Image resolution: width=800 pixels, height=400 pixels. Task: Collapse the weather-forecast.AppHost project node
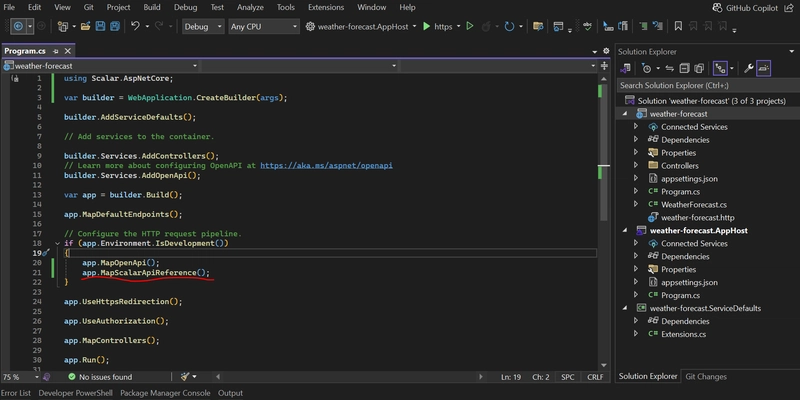625,231
